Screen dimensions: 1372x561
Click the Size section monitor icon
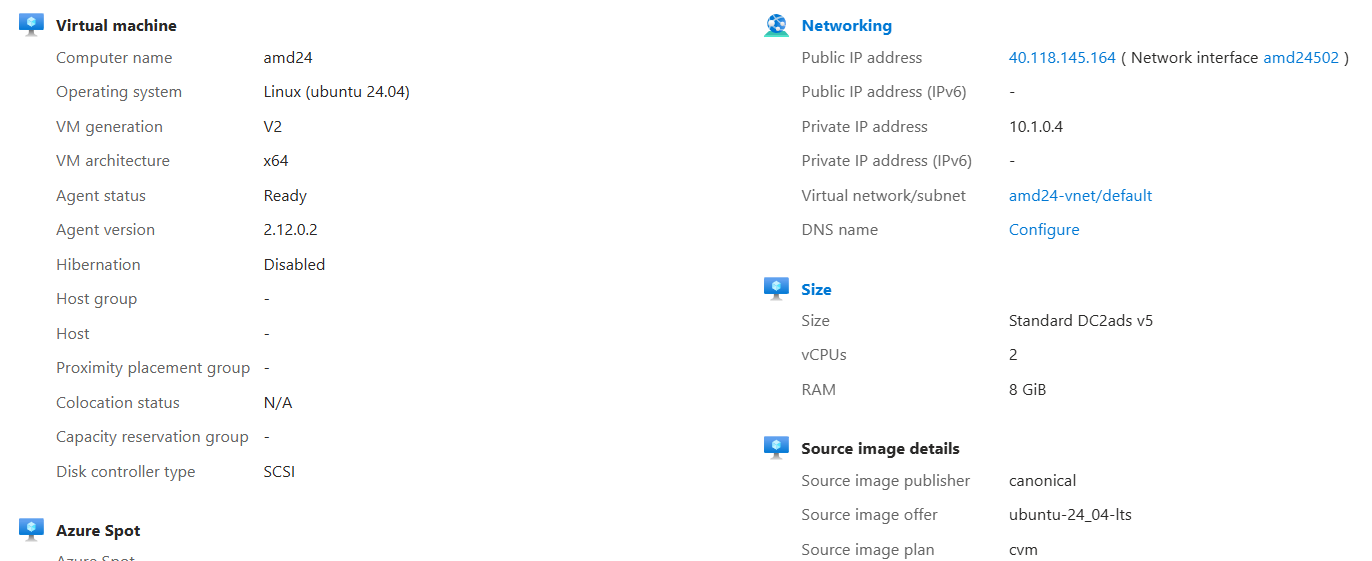(x=776, y=289)
